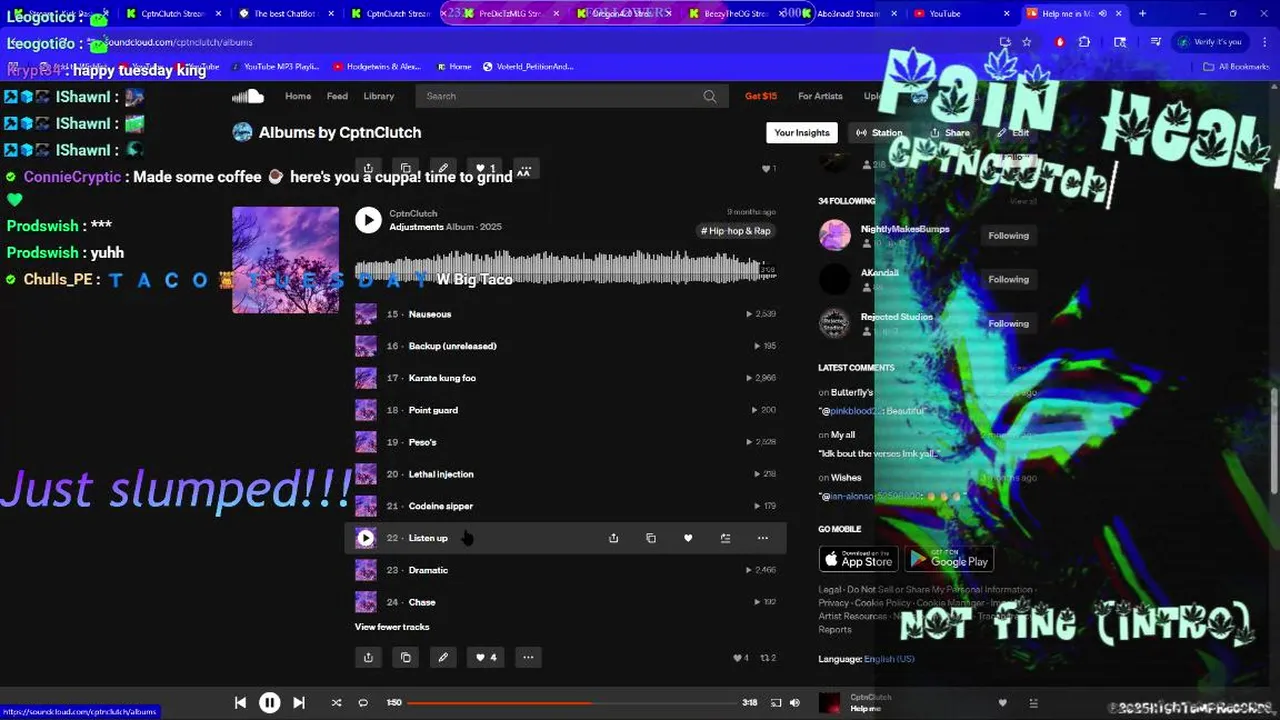1280x720 pixels.
Task: Like the now playing track Help me
Action: [x=1003, y=703]
